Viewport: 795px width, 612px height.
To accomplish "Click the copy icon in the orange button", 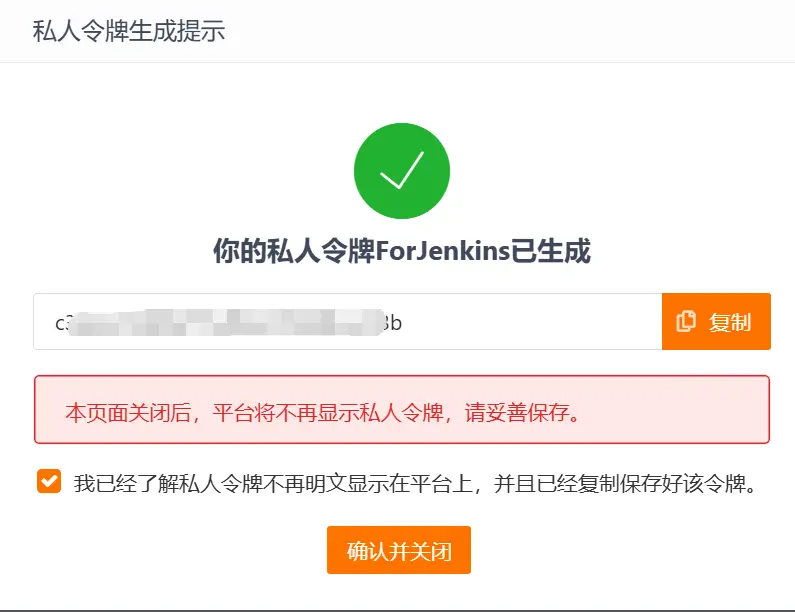I will 686,321.
